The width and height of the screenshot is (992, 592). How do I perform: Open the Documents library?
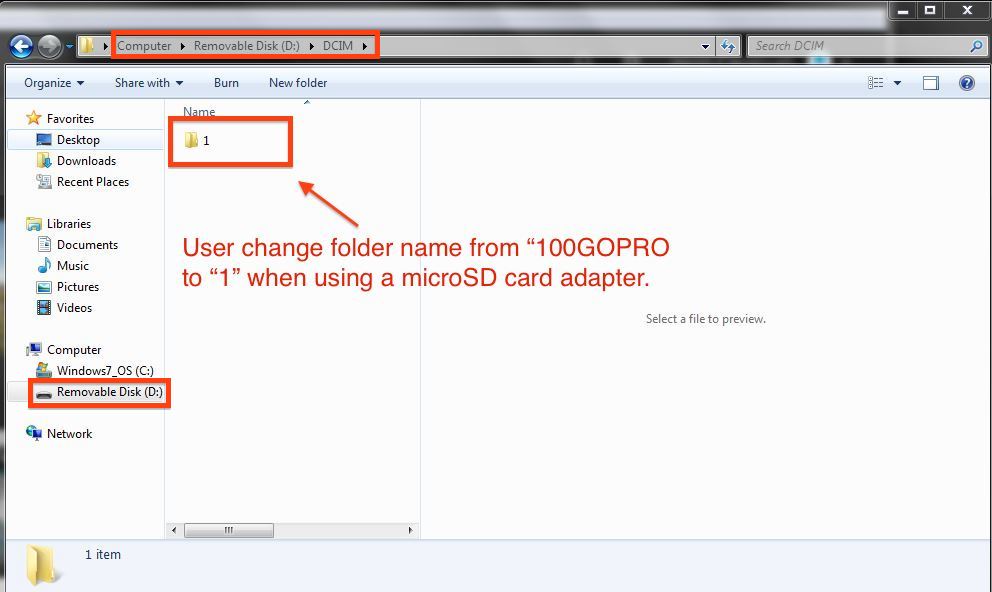(87, 245)
